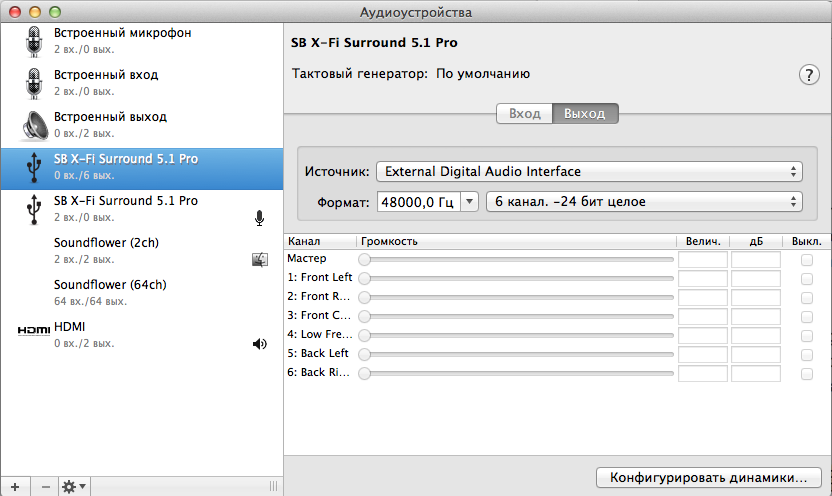The width and height of the screenshot is (832, 496).
Task: Click the Конфигурировать динамики button
Action: pos(709,477)
